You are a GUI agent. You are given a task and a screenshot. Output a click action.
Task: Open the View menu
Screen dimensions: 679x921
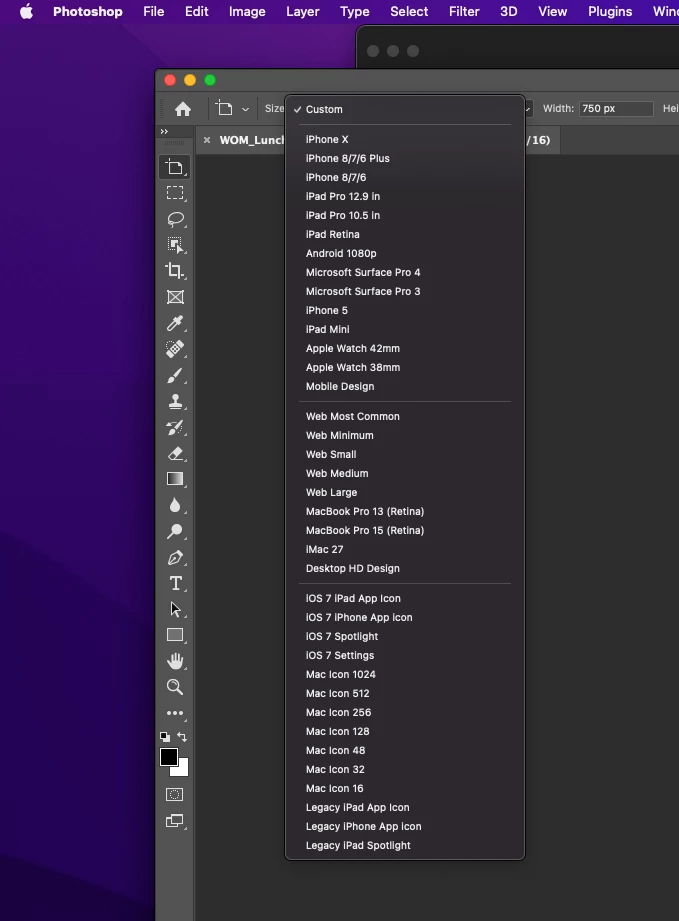coord(552,12)
